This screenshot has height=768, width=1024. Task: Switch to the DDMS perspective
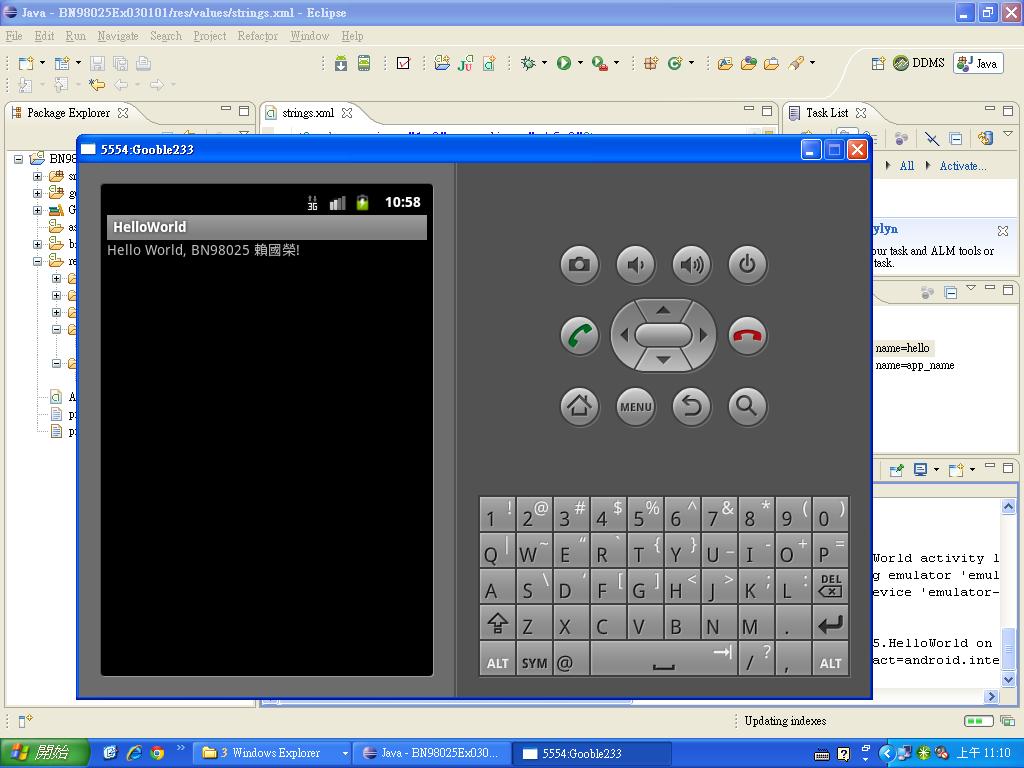pyautogui.click(x=919, y=63)
